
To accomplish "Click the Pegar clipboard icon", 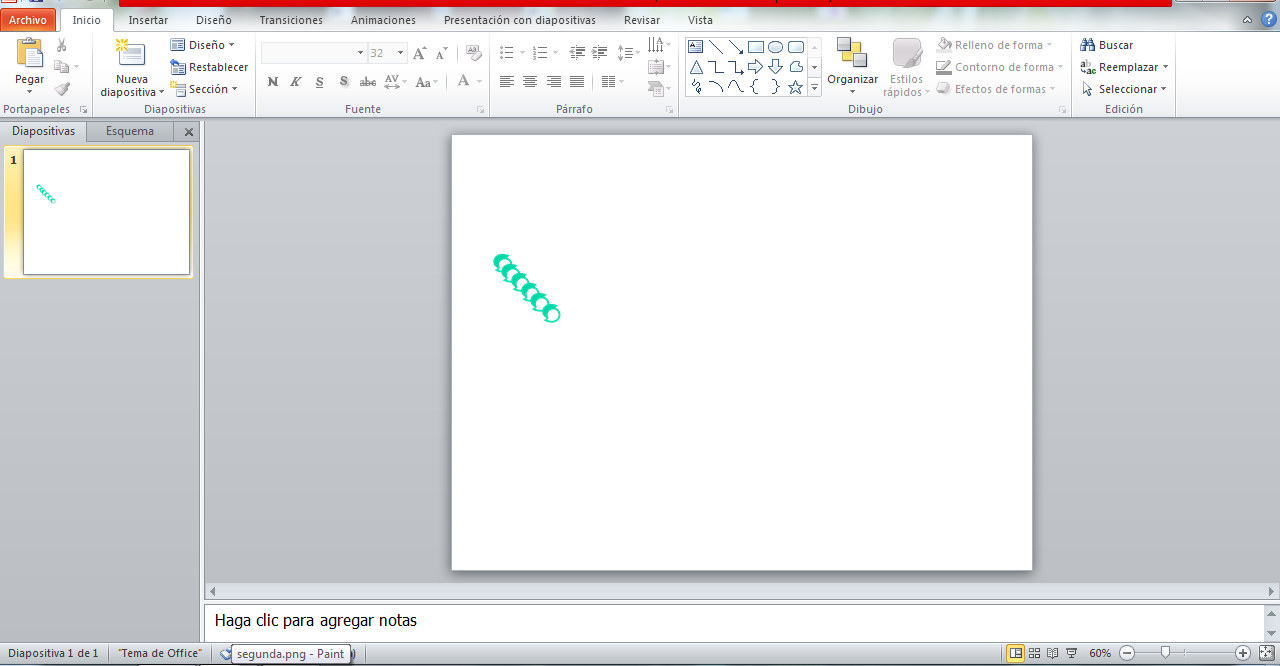I will click(x=30, y=54).
